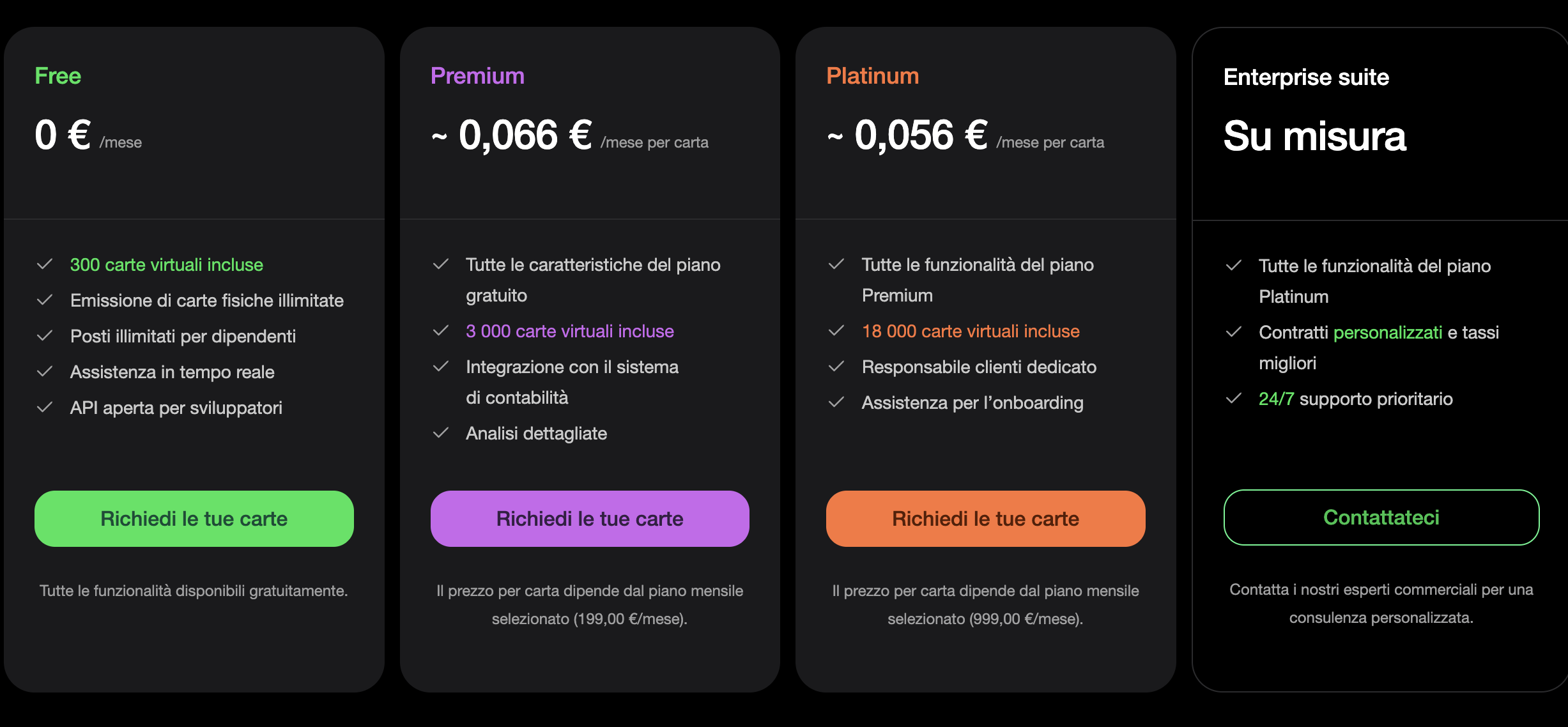Click the orange Platinum plan request button
Image resolution: width=1568 pixels, height=727 pixels.
985,519
